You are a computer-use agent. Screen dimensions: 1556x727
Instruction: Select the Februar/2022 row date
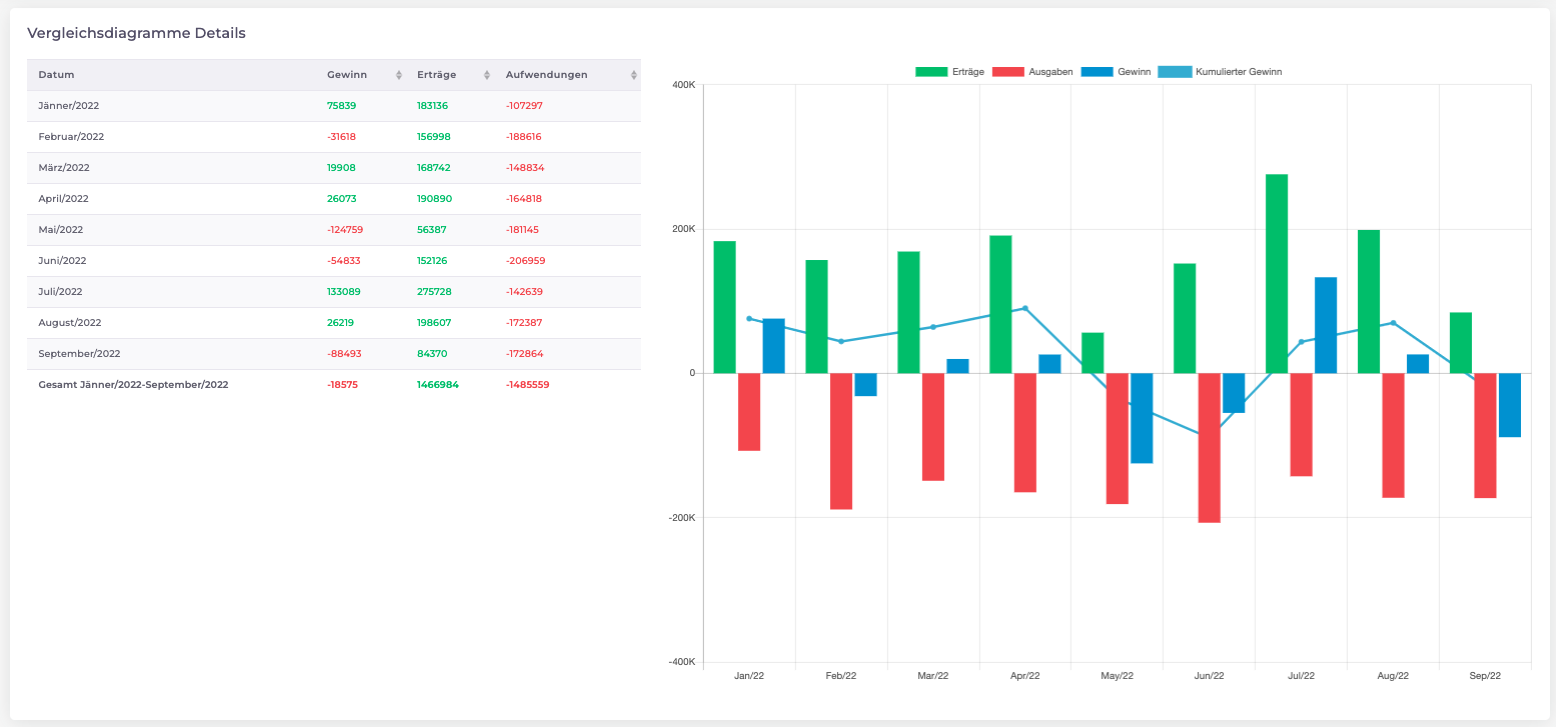click(x=71, y=136)
